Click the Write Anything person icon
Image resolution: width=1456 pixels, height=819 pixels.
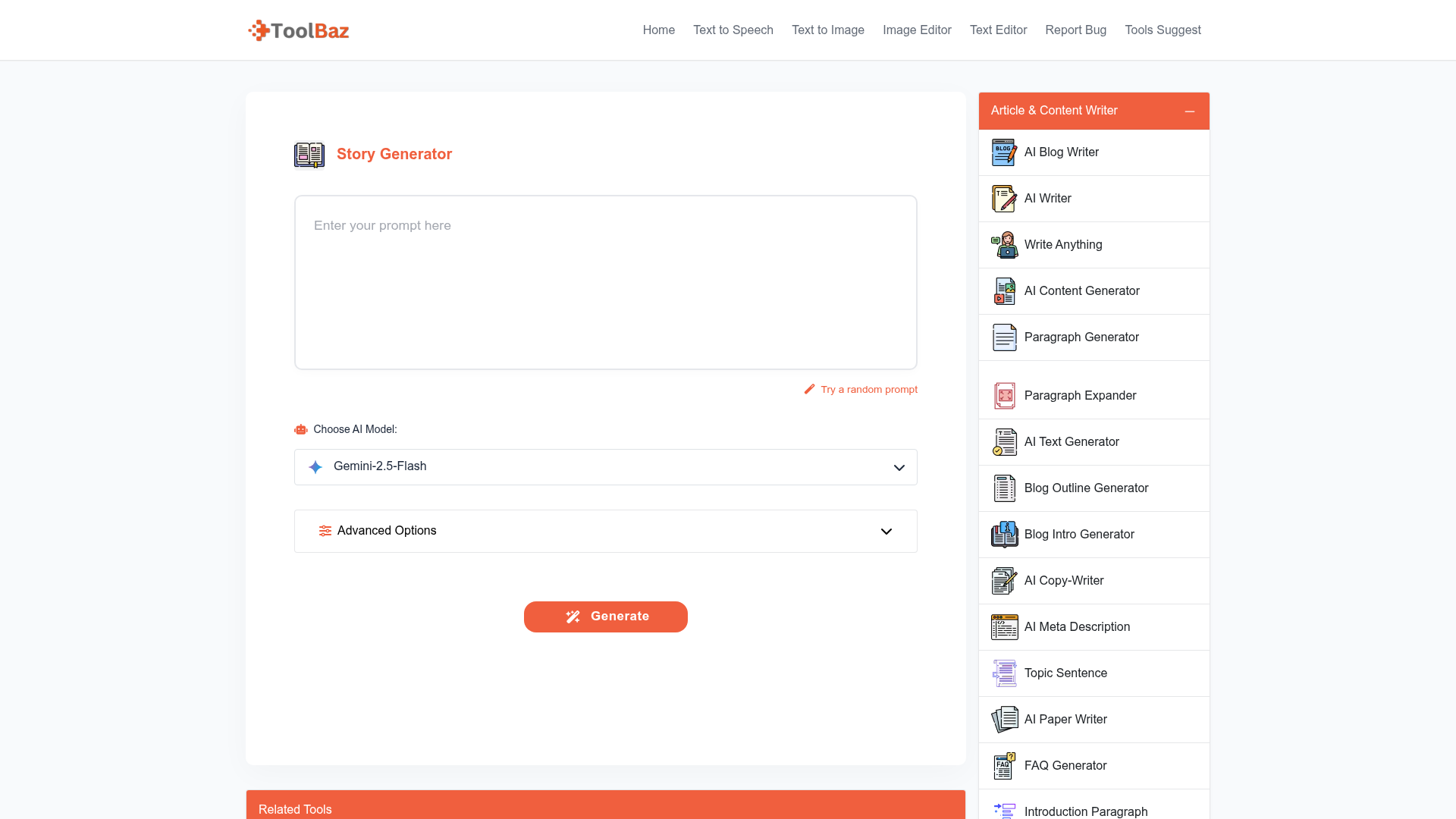[1004, 245]
